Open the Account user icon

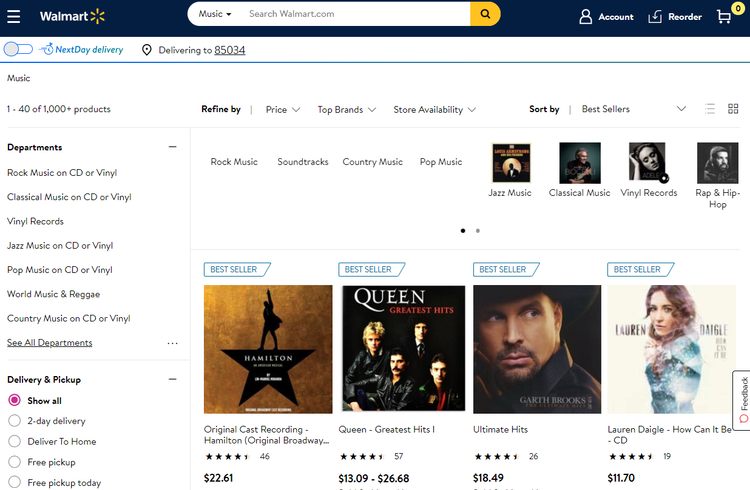pos(585,17)
